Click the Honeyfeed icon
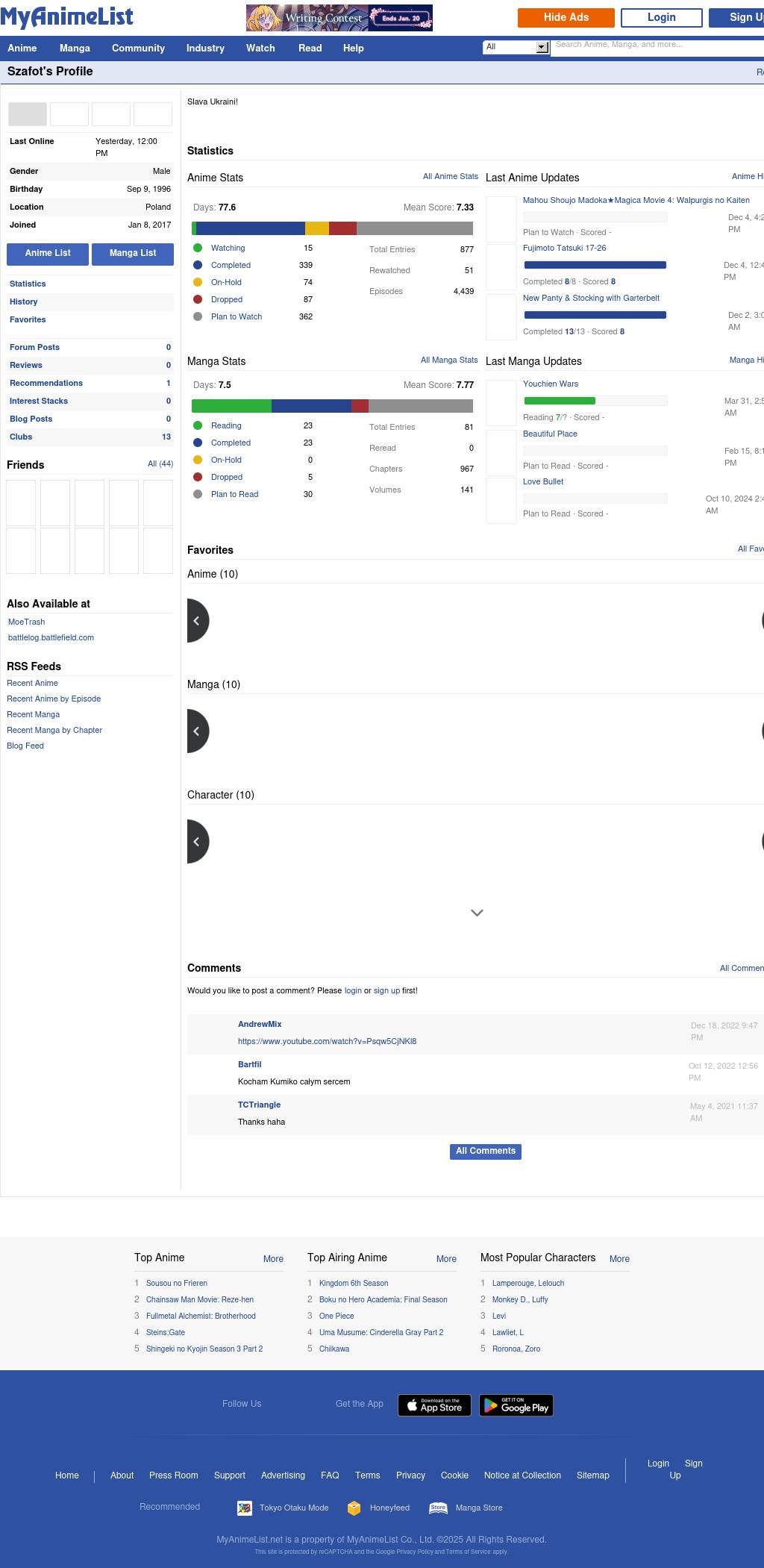764x1568 pixels. (354, 1508)
